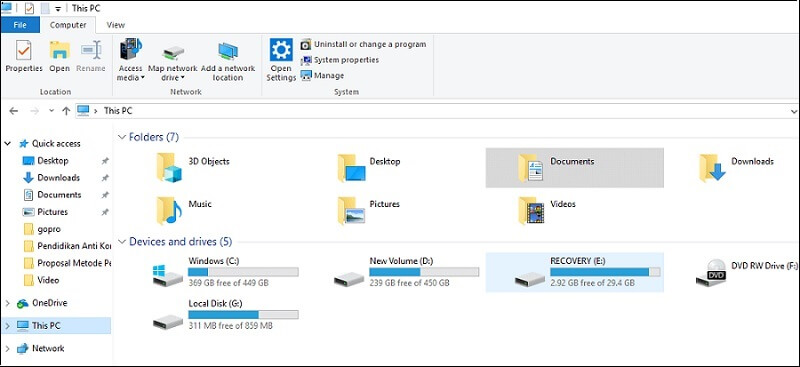Click New Volume (D:) capacity bar
The image size is (800, 367).
point(424,272)
